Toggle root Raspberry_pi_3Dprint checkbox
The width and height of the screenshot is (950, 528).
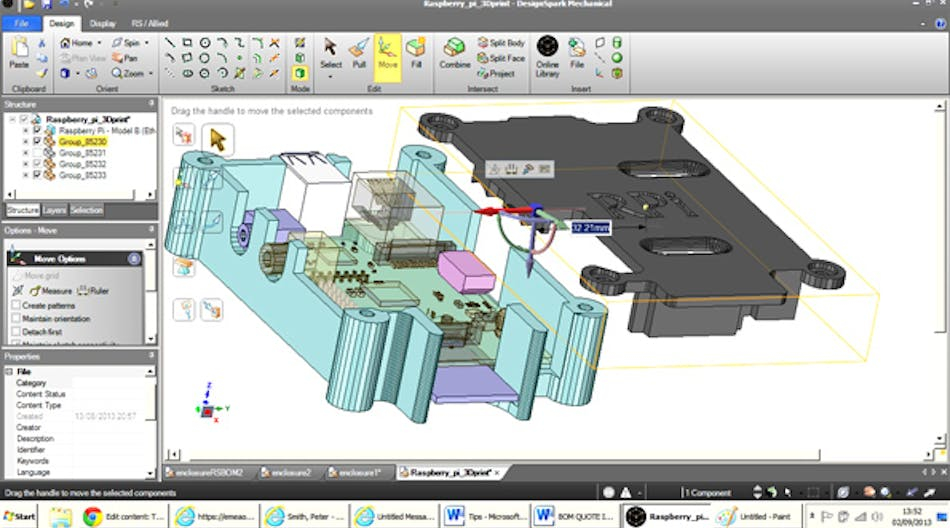point(24,119)
